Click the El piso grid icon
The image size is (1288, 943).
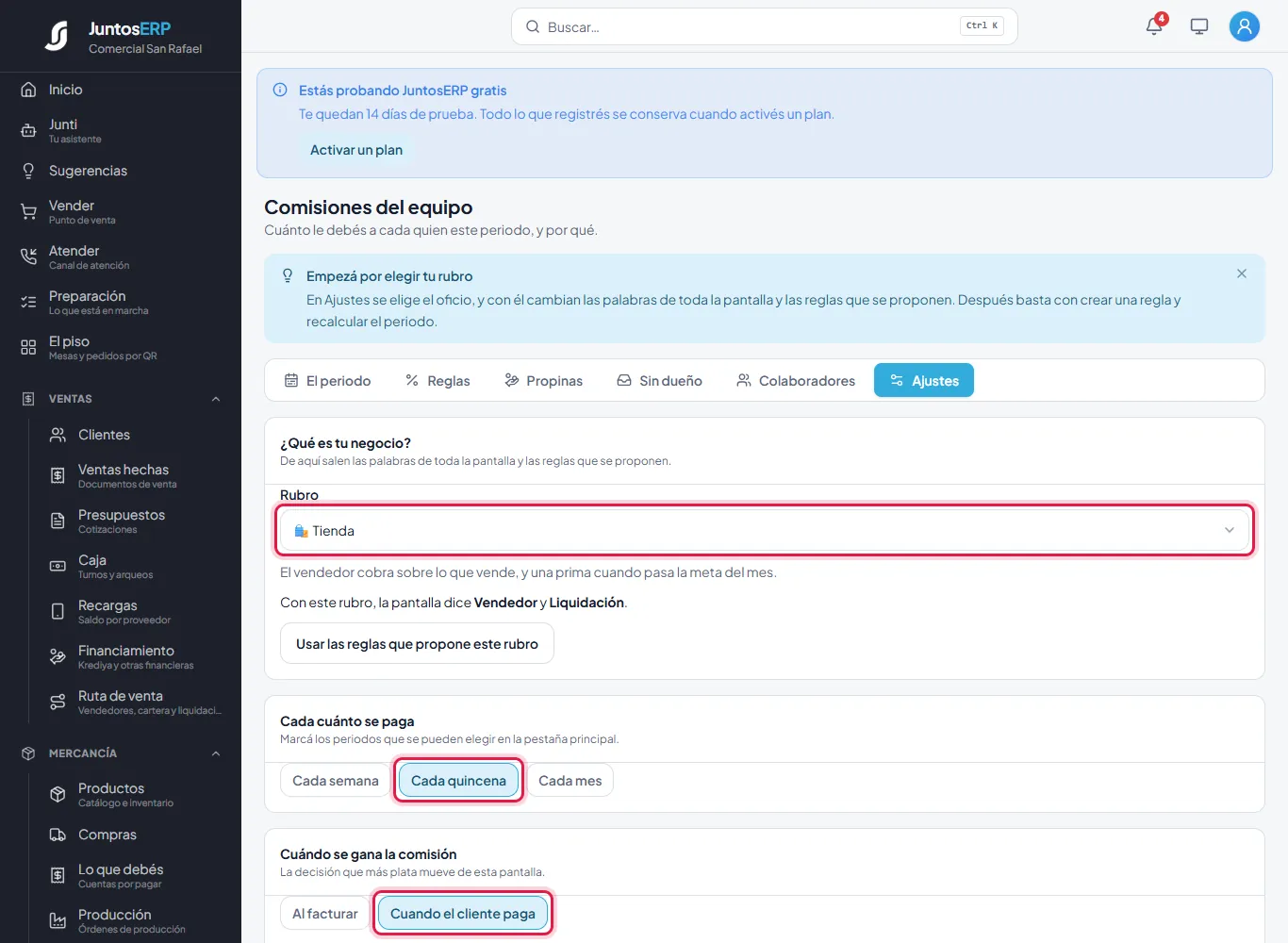[28, 348]
